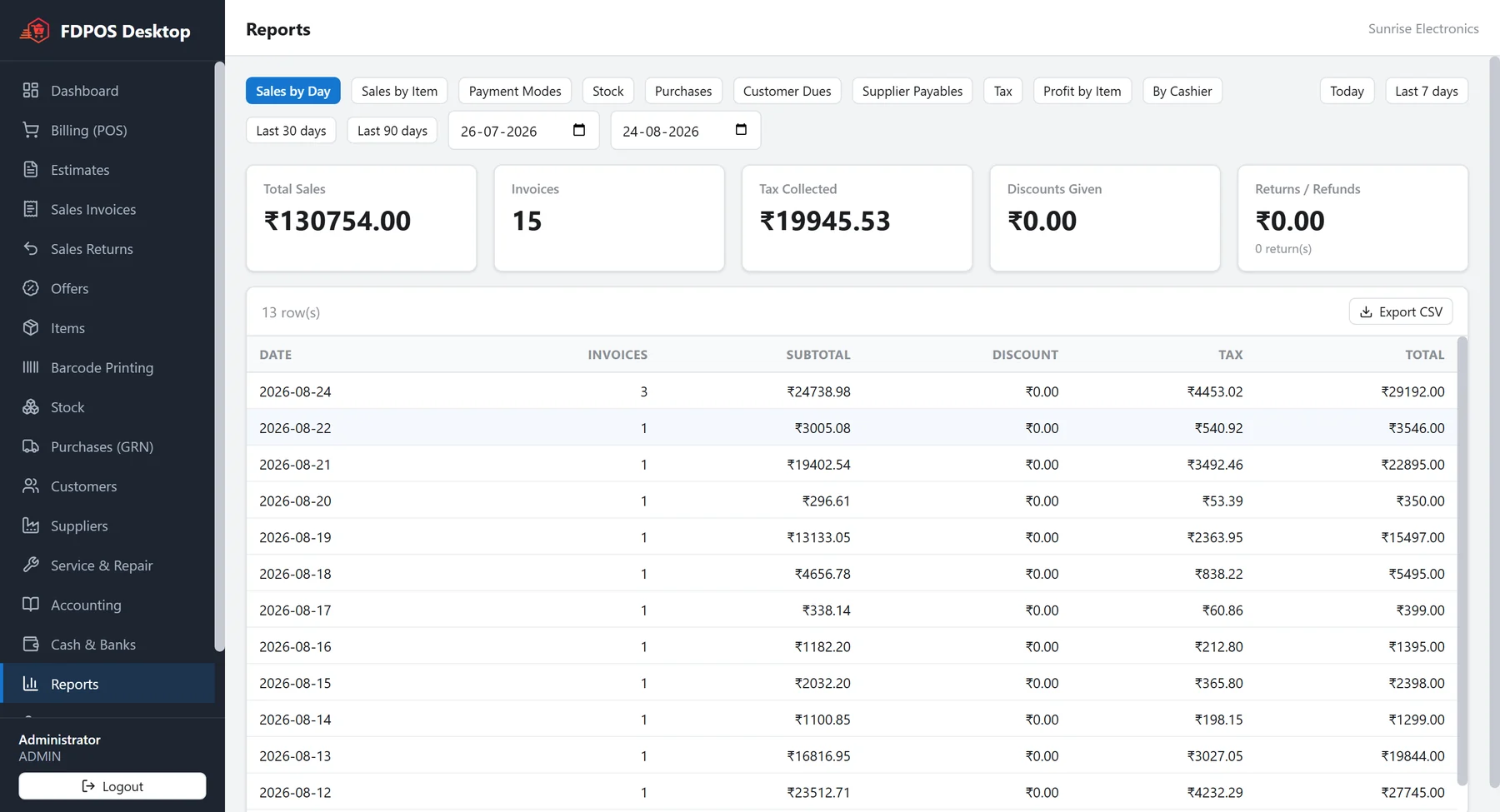Click the Total Sales ₹130754.00 card
The height and width of the screenshot is (812, 1500).
click(361, 218)
